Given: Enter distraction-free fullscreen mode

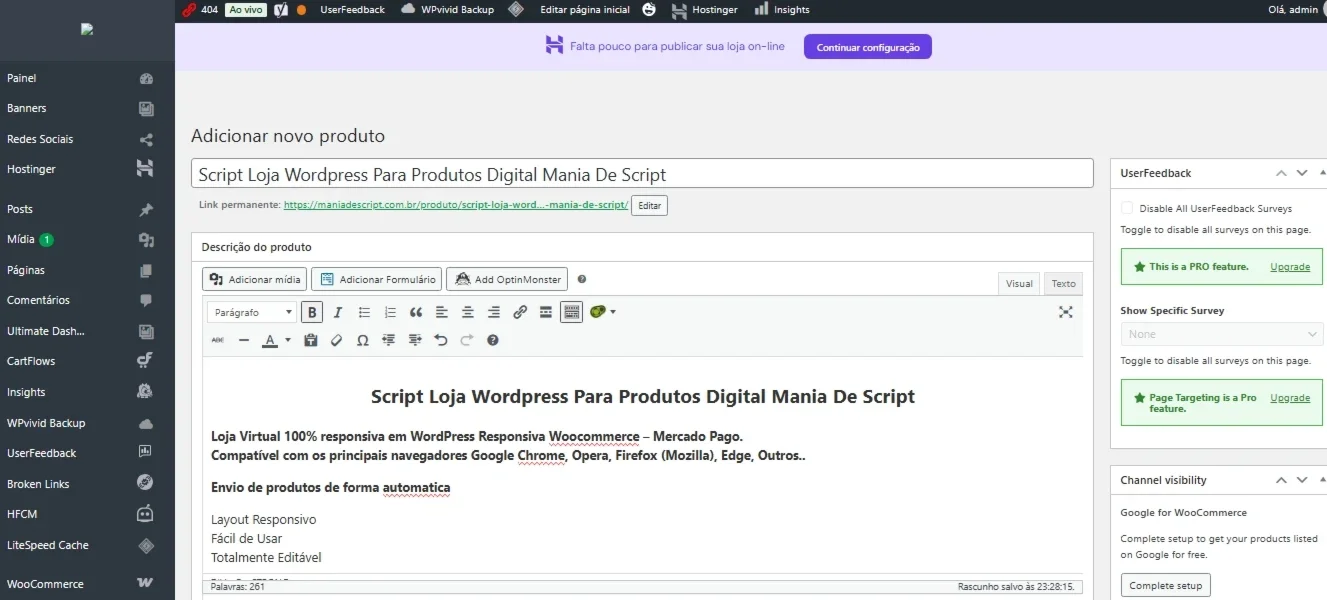Looking at the screenshot, I should pyautogui.click(x=1066, y=312).
